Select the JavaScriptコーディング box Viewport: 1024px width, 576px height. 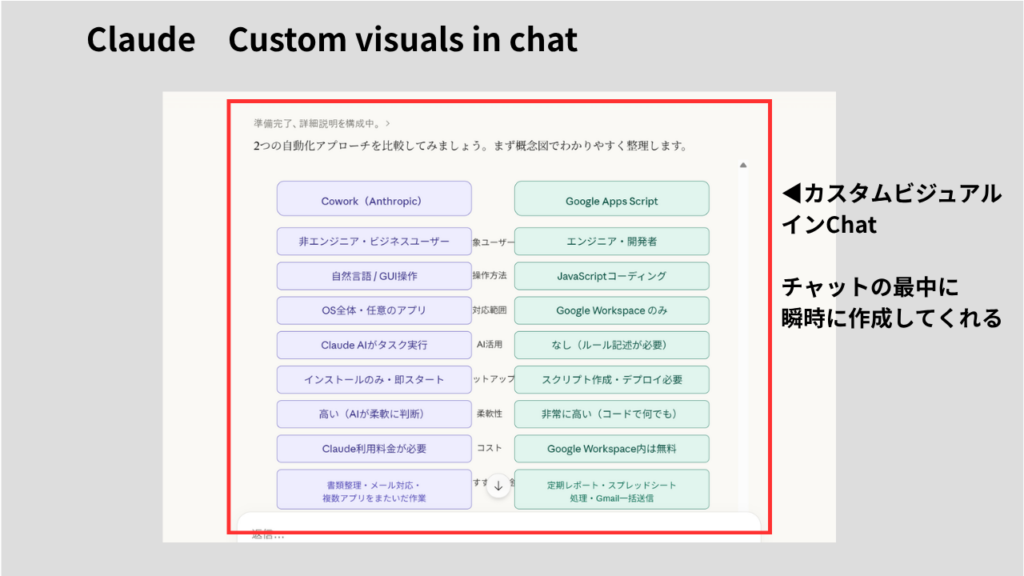pyautogui.click(x=611, y=276)
